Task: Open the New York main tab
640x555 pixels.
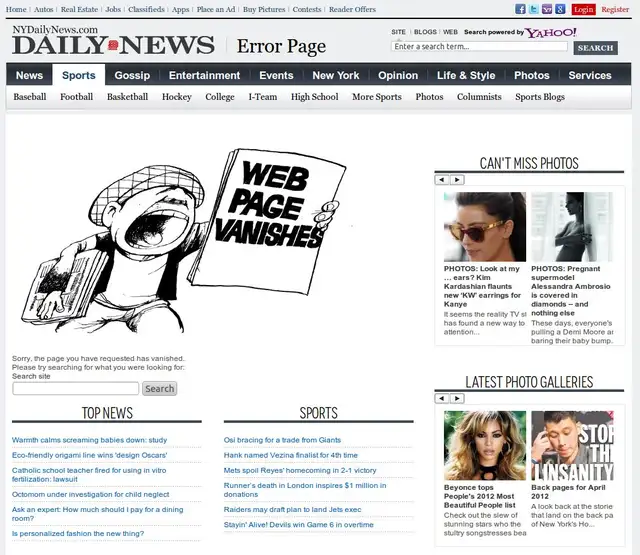Action: point(336,75)
